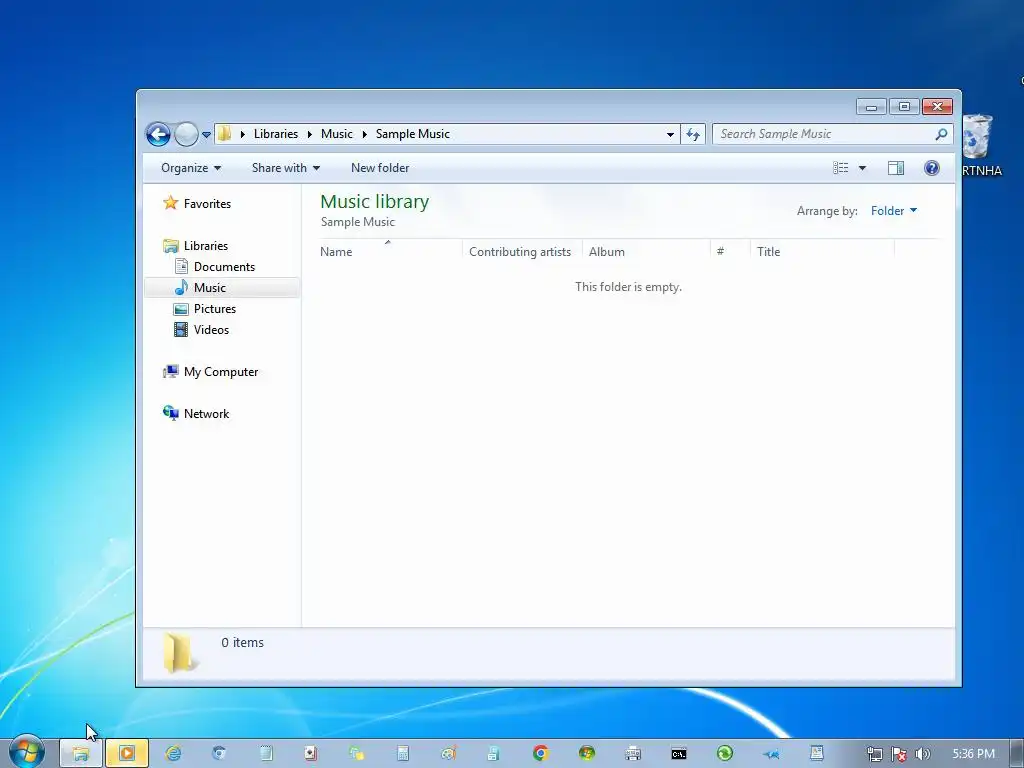The height and width of the screenshot is (768, 1024).
Task: Click the 5:36 PM clock
Action: pos(974,754)
